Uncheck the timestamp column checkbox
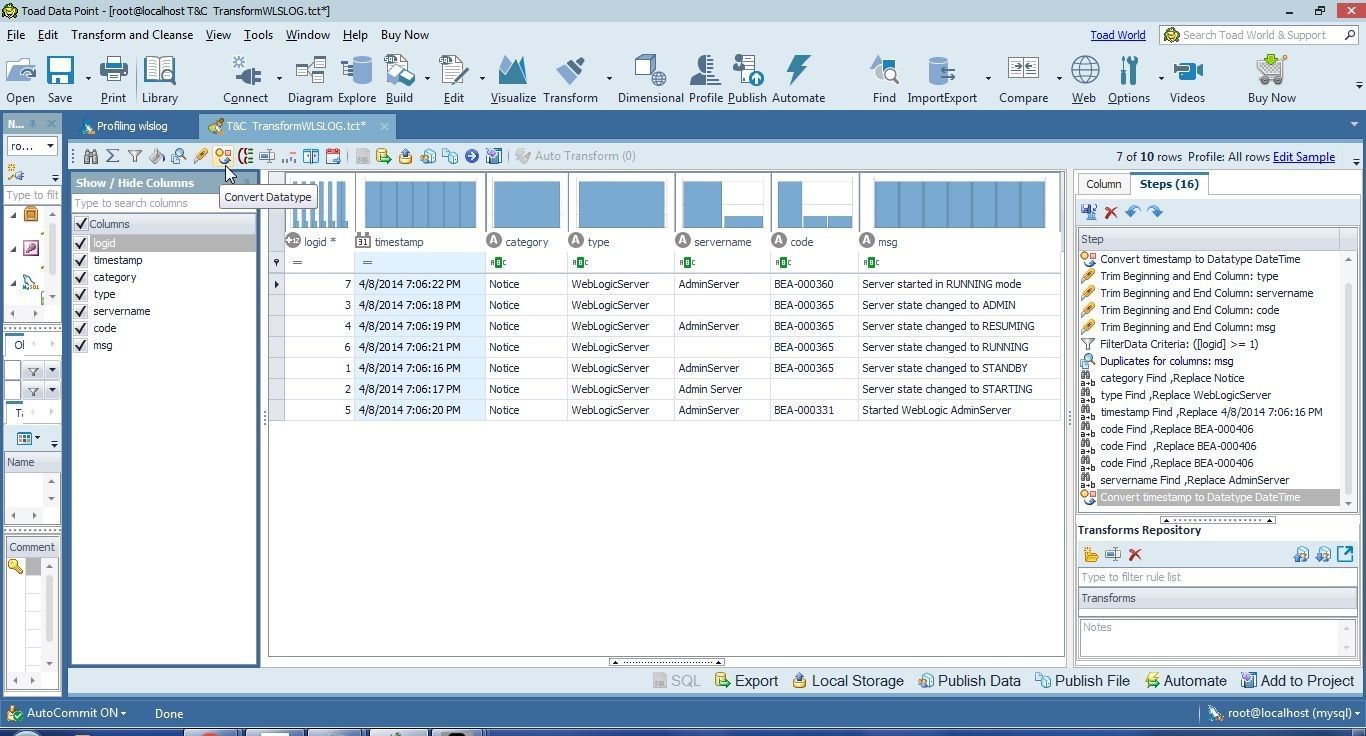The height and width of the screenshot is (736, 1366). point(81,260)
